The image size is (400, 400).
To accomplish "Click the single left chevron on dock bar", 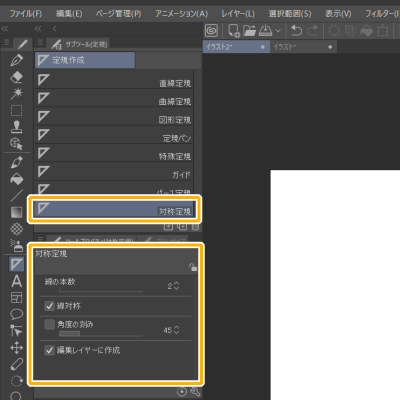I will tap(55, 29).
